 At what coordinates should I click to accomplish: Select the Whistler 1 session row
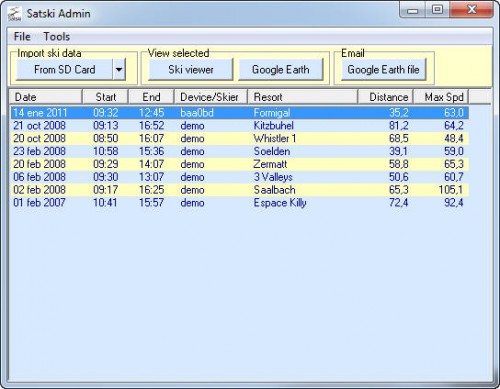click(240, 138)
